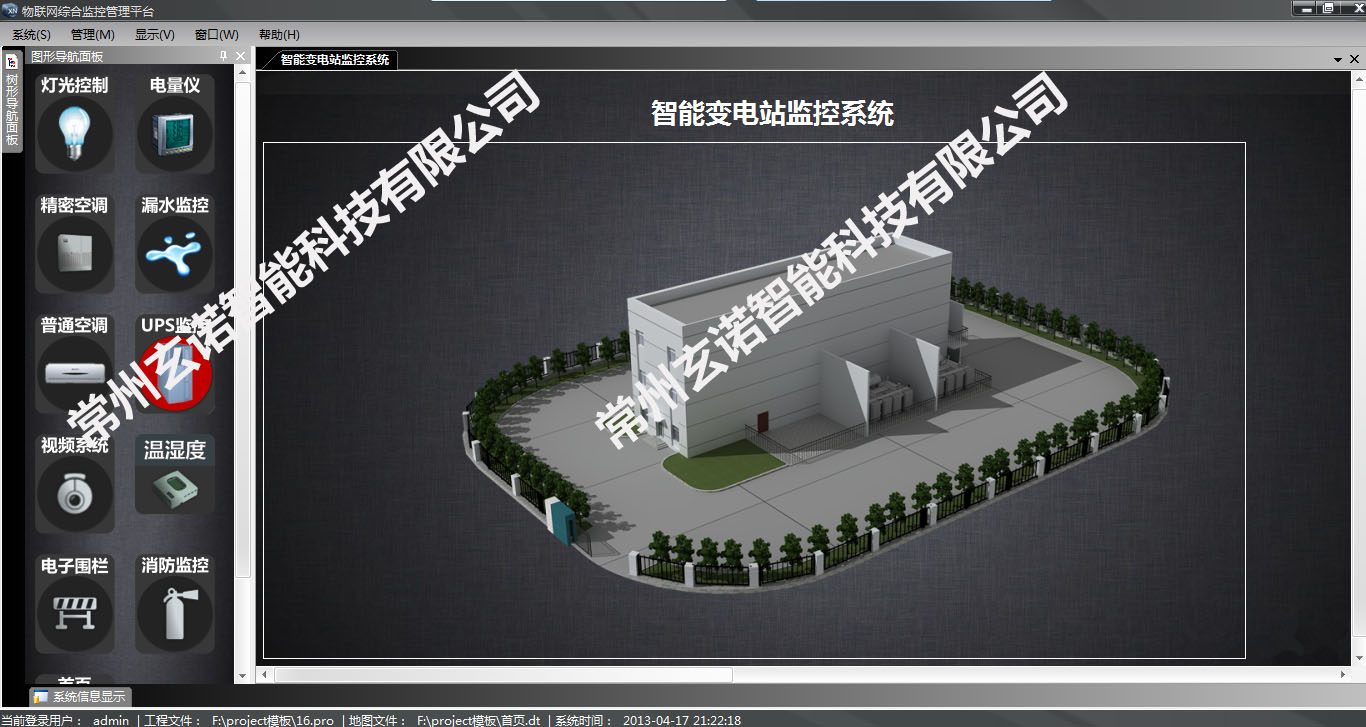Image resolution: width=1366 pixels, height=727 pixels.
Task: Open the 温湿度 sensor icon
Action: 175,488
